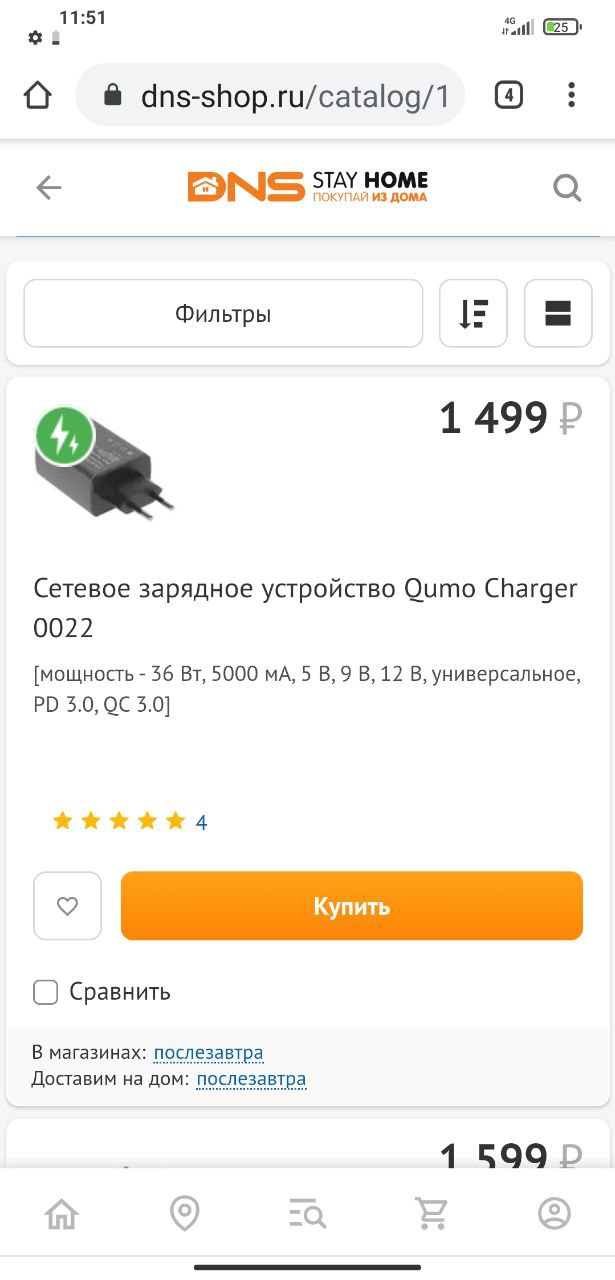Go back using the arrow in the DNS header

[48, 187]
